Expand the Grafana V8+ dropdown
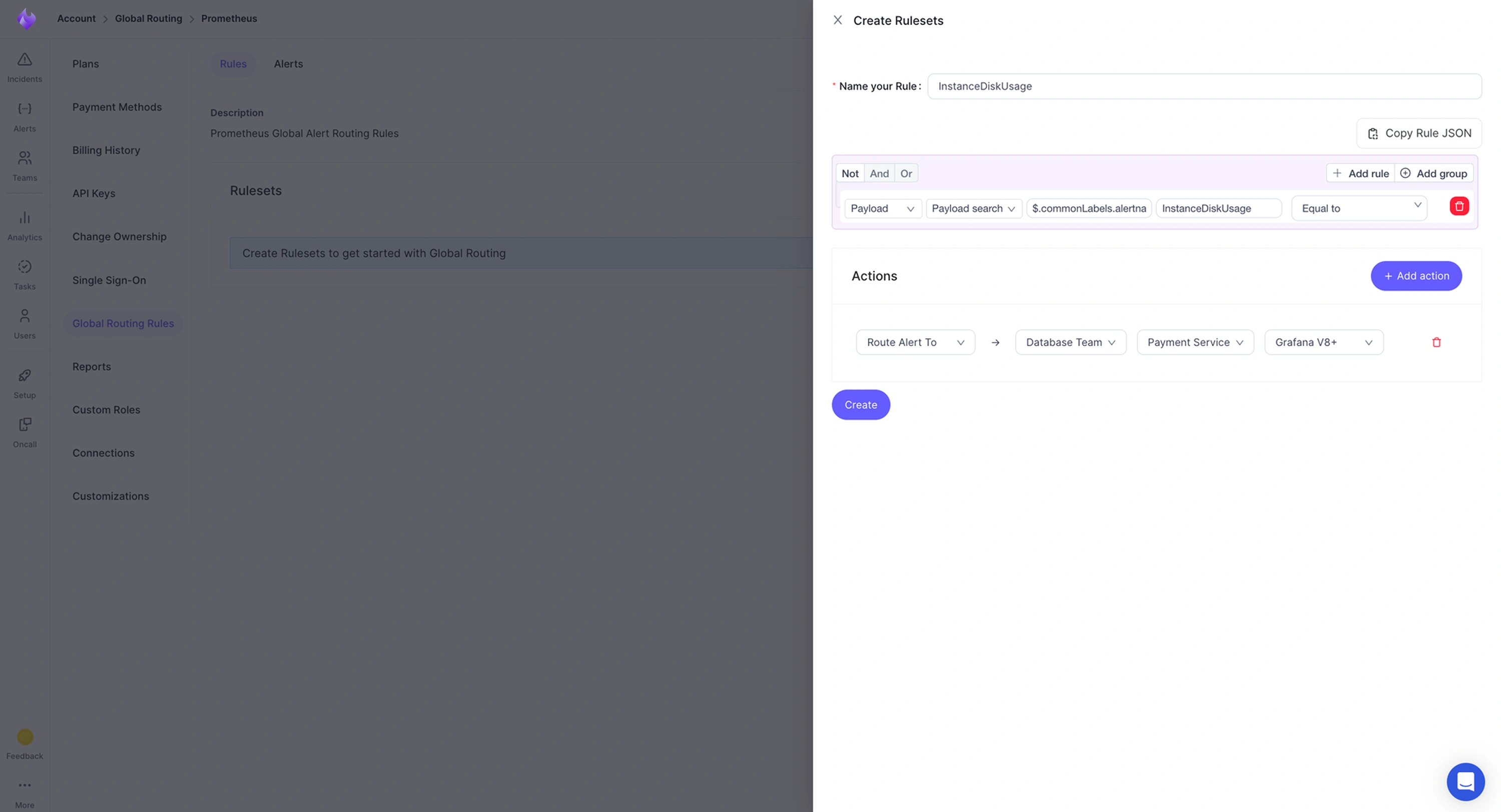This screenshot has width=1501, height=812. (x=1323, y=343)
